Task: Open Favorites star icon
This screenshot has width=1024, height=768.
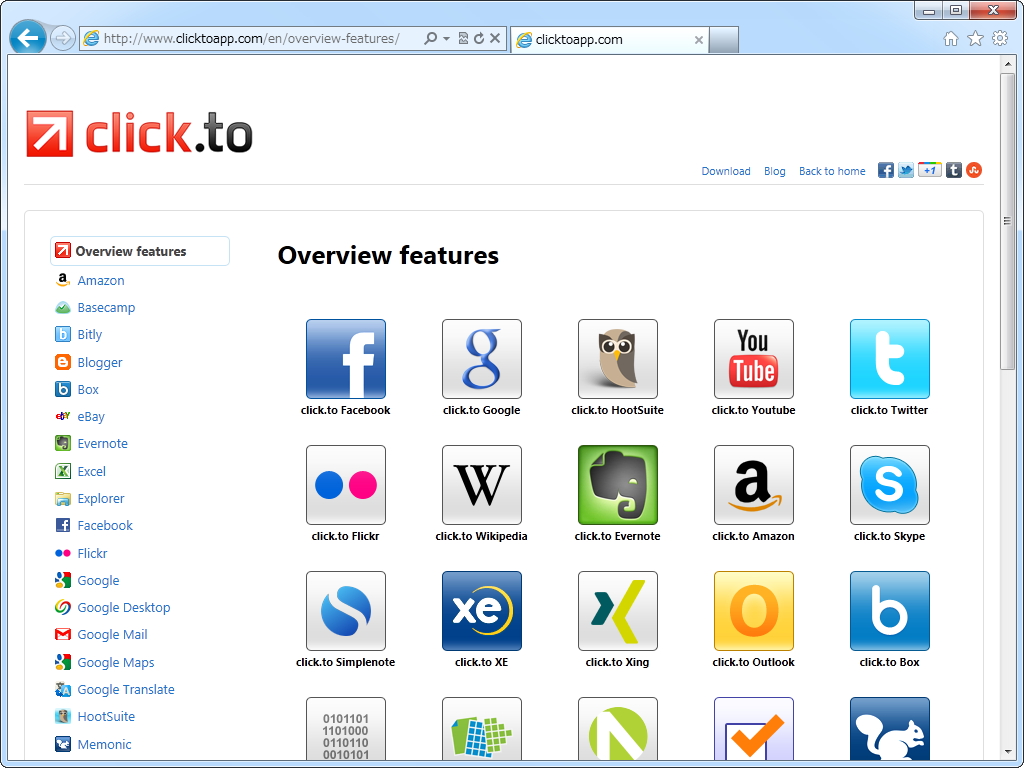Action: [x=975, y=39]
